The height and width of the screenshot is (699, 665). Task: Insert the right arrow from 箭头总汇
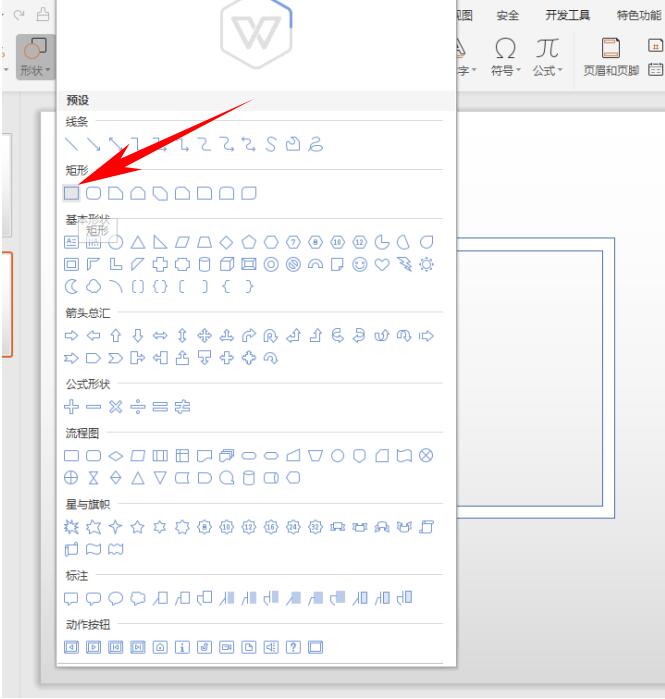pyautogui.click(x=72, y=336)
